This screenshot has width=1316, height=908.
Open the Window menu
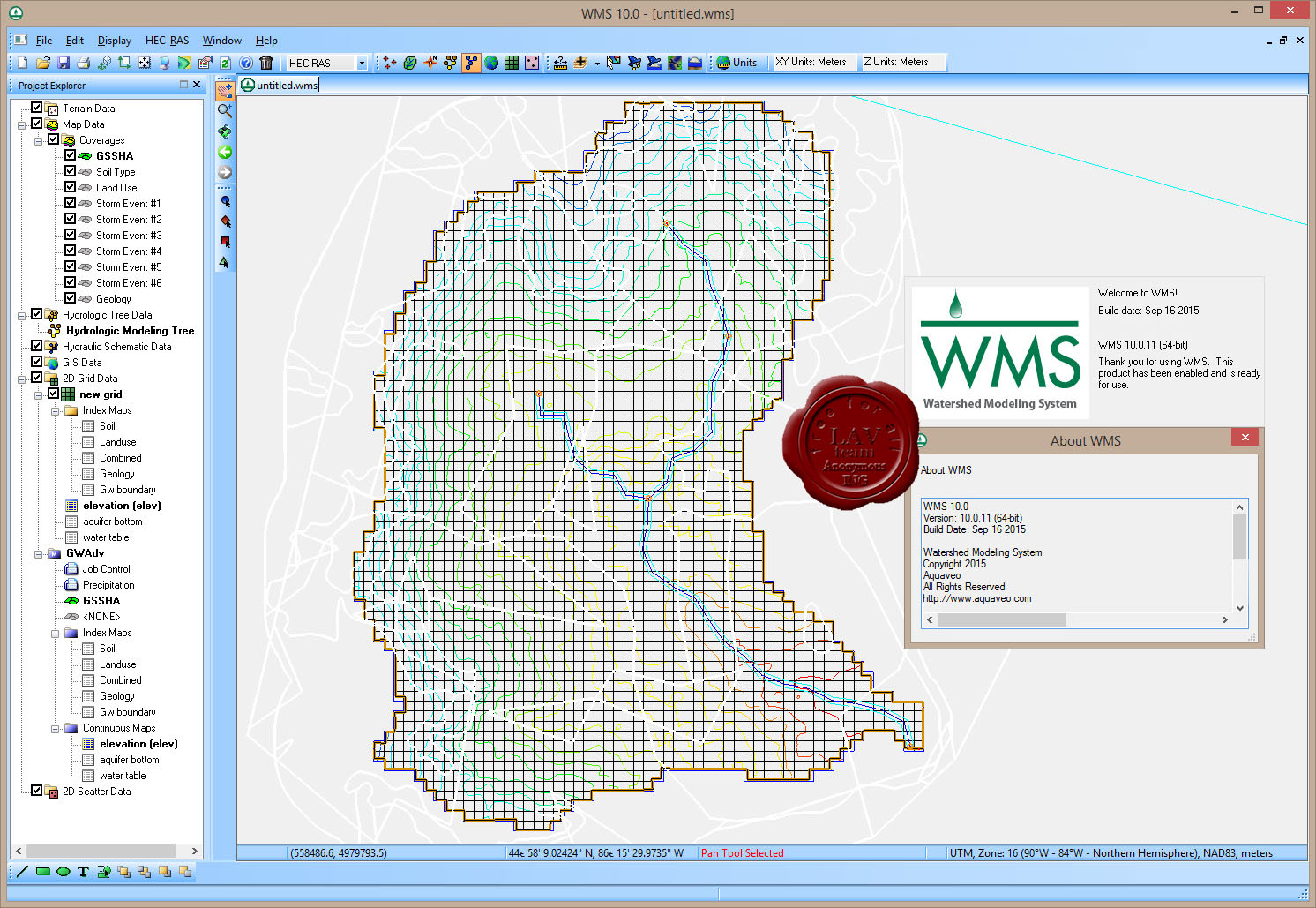(x=222, y=41)
